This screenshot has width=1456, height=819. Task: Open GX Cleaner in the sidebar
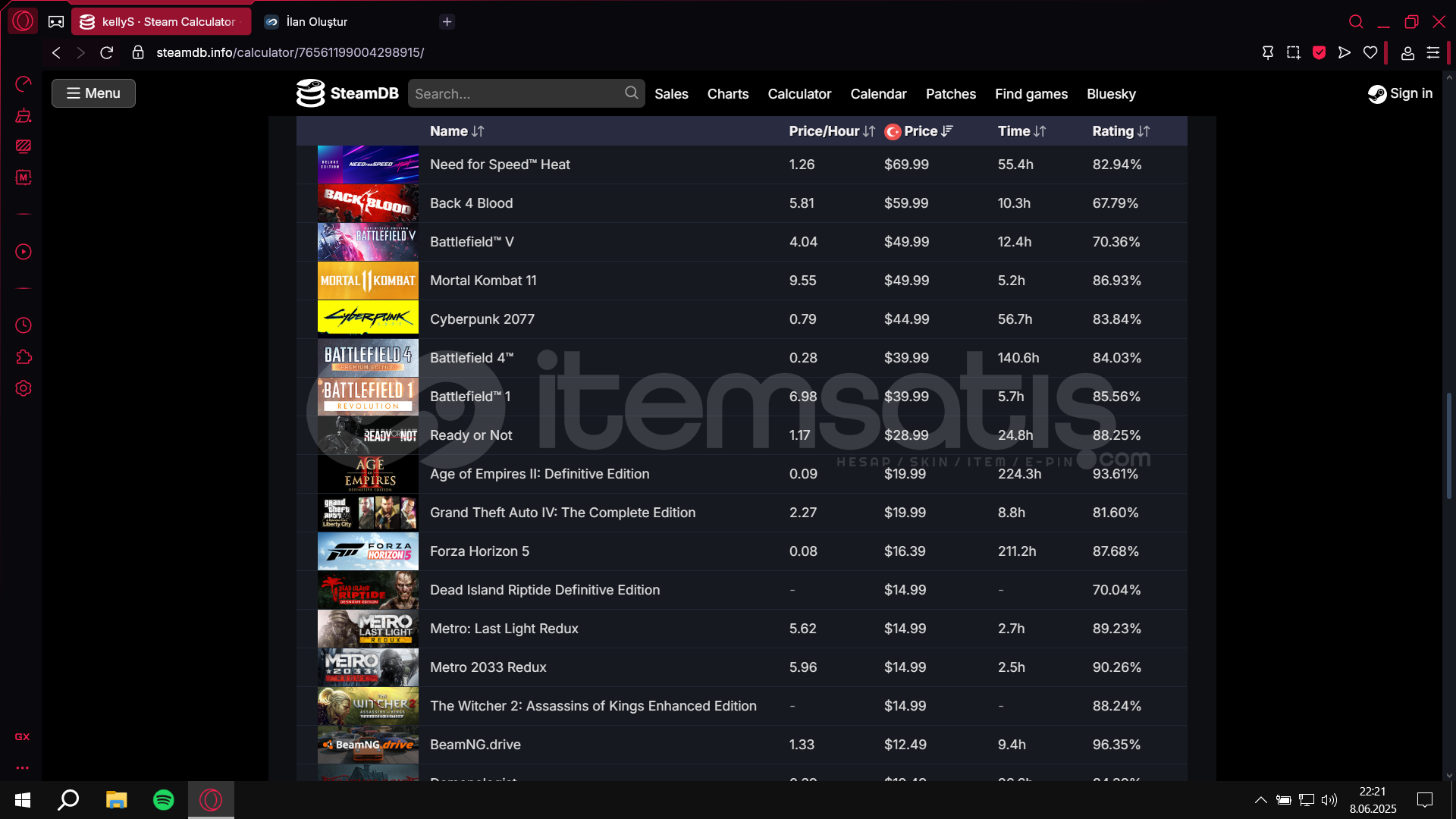[x=24, y=115]
